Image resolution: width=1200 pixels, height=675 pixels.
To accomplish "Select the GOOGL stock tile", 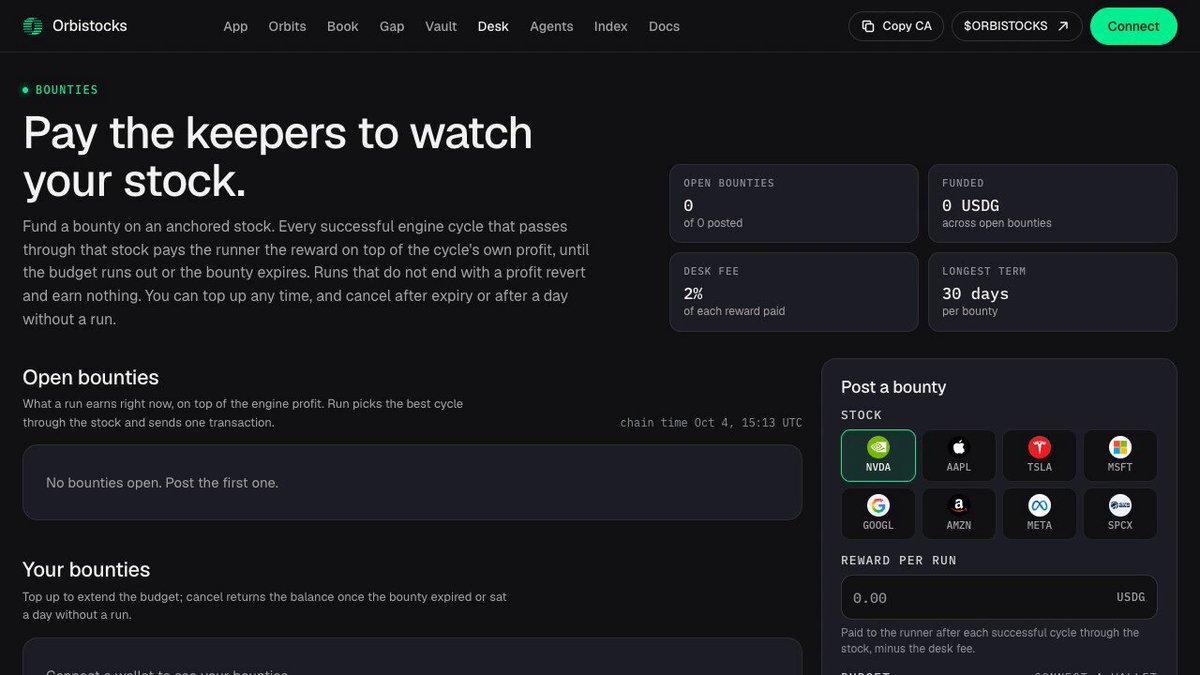I will point(878,514).
